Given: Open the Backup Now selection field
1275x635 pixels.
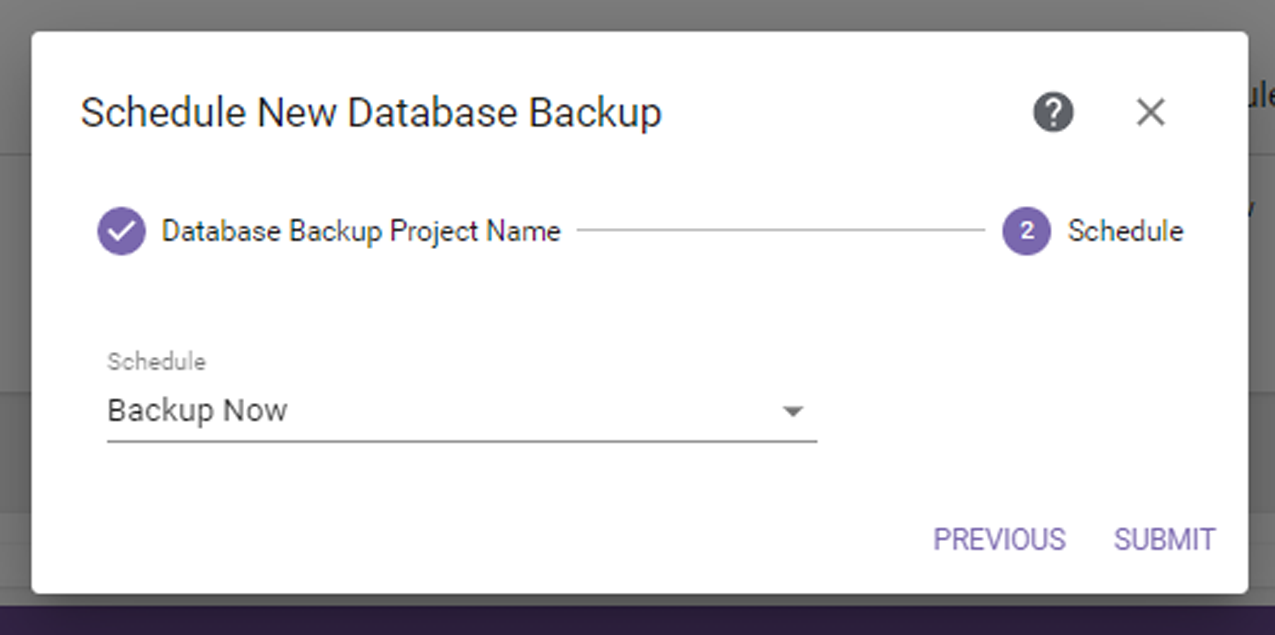Looking at the screenshot, I should [x=462, y=411].
